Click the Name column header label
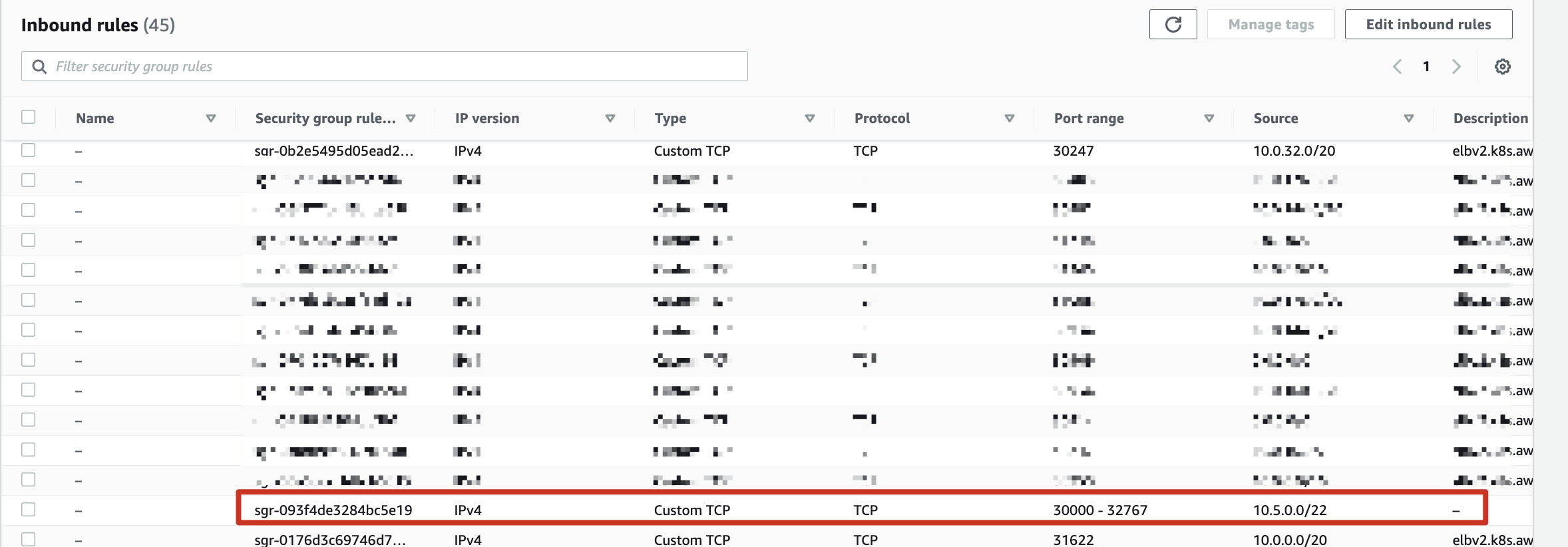This screenshot has height=547, width=1568. click(x=95, y=118)
